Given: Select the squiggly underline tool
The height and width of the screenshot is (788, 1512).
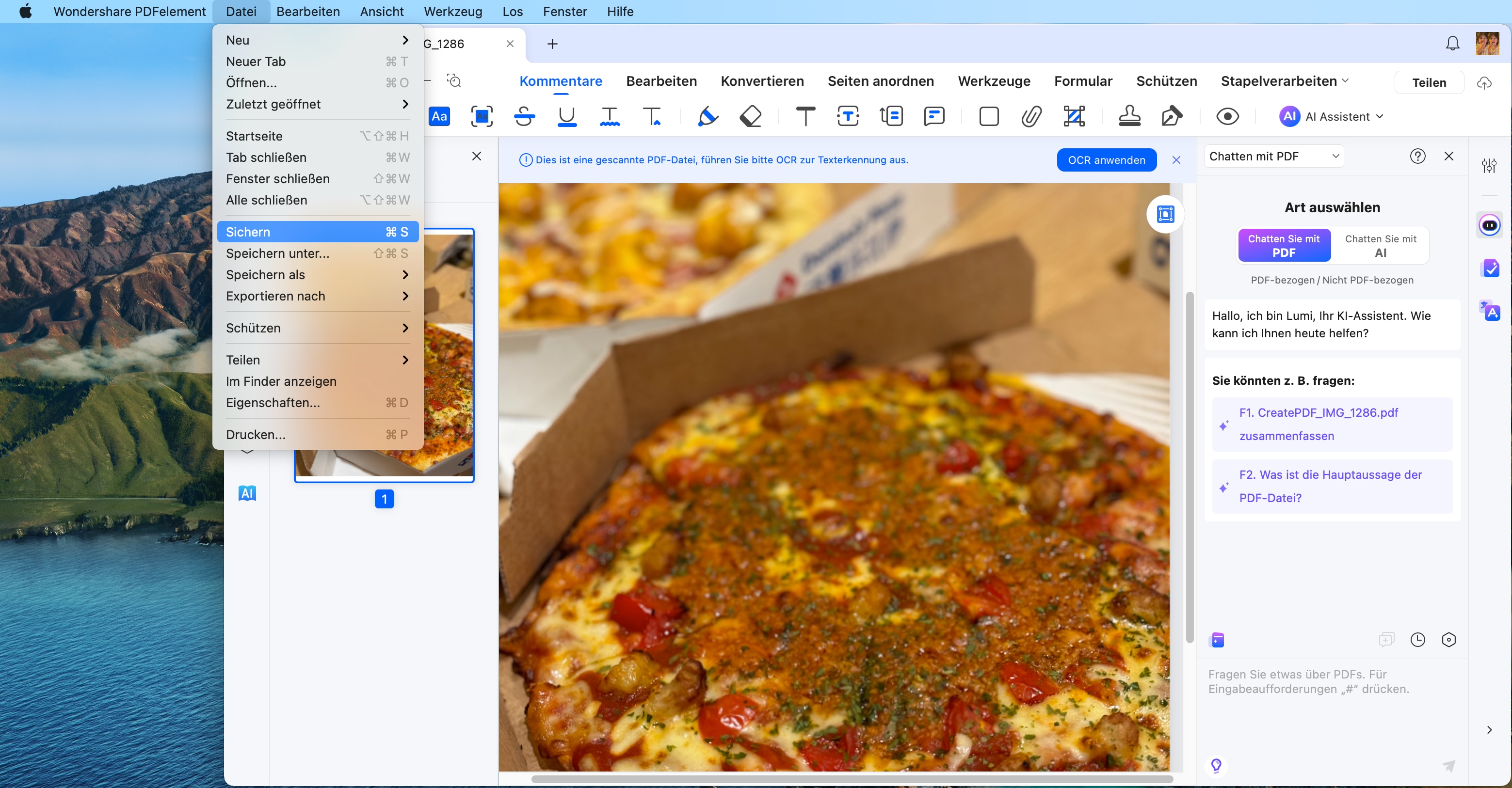Looking at the screenshot, I should [610, 116].
